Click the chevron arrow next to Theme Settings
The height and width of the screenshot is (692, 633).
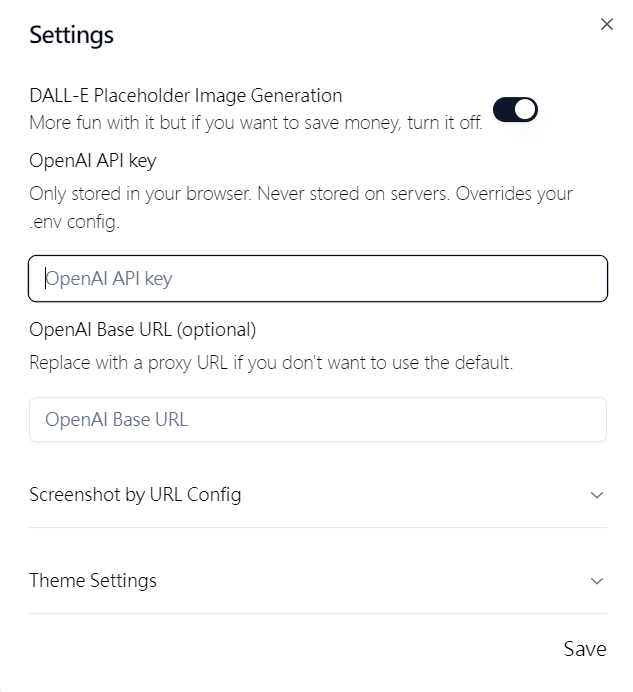[597, 581]
